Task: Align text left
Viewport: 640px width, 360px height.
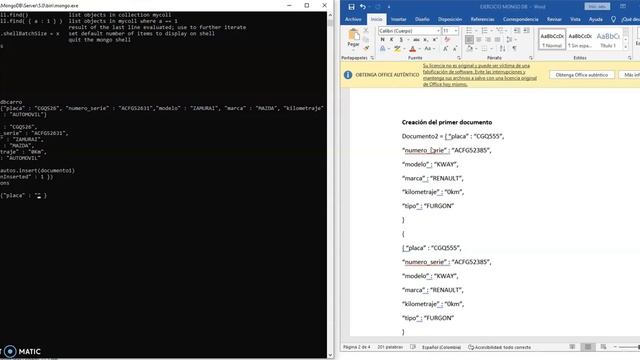Action: pos(469,40)
